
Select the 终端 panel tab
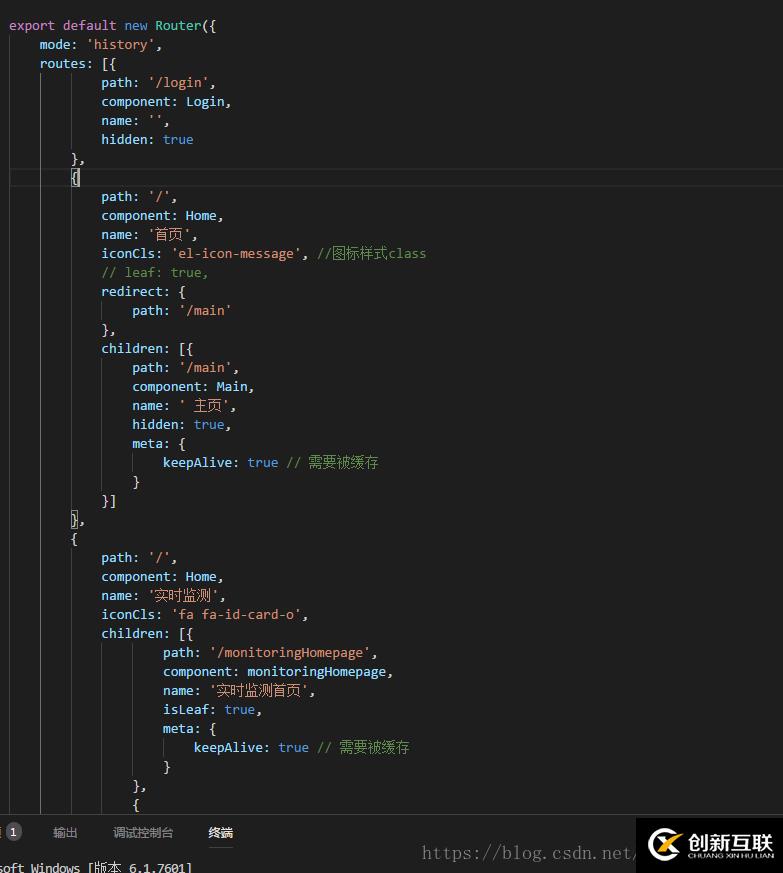click(221, 832)
